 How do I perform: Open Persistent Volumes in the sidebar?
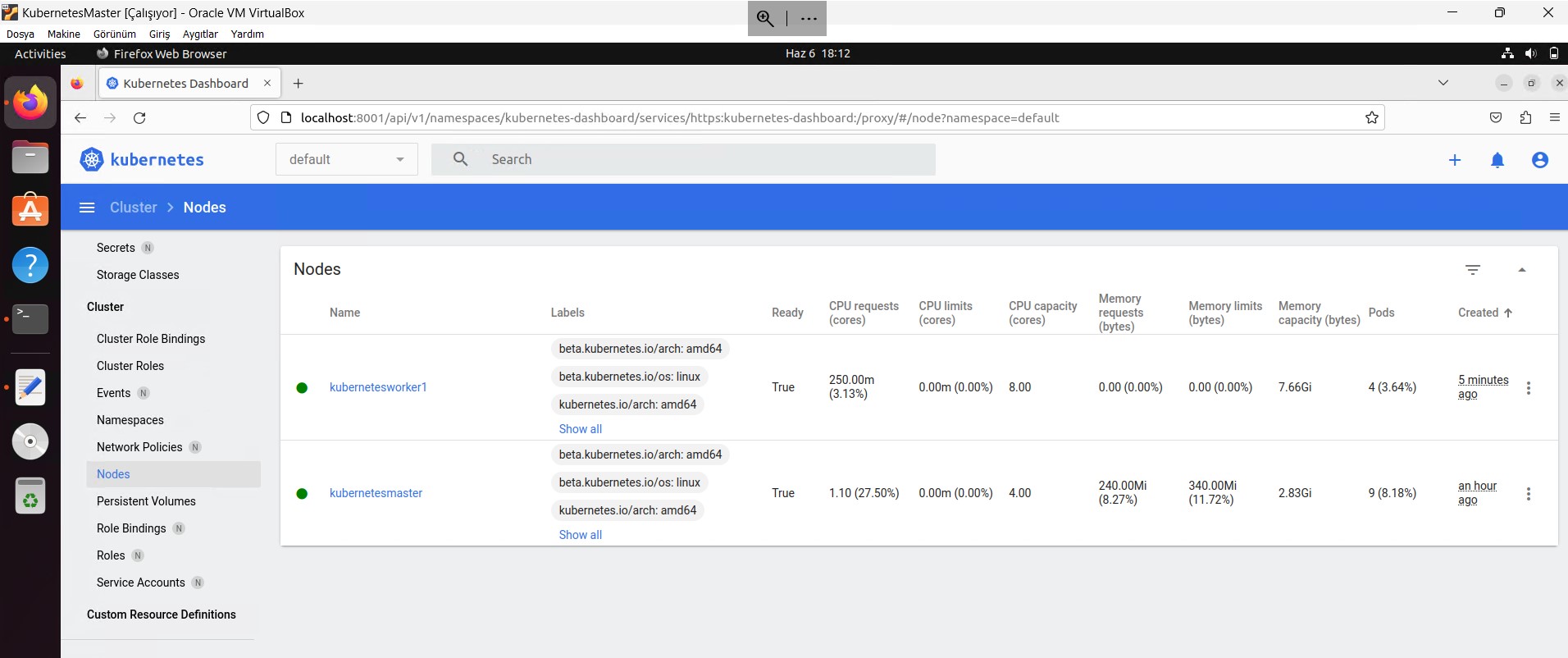click(146, 501)
